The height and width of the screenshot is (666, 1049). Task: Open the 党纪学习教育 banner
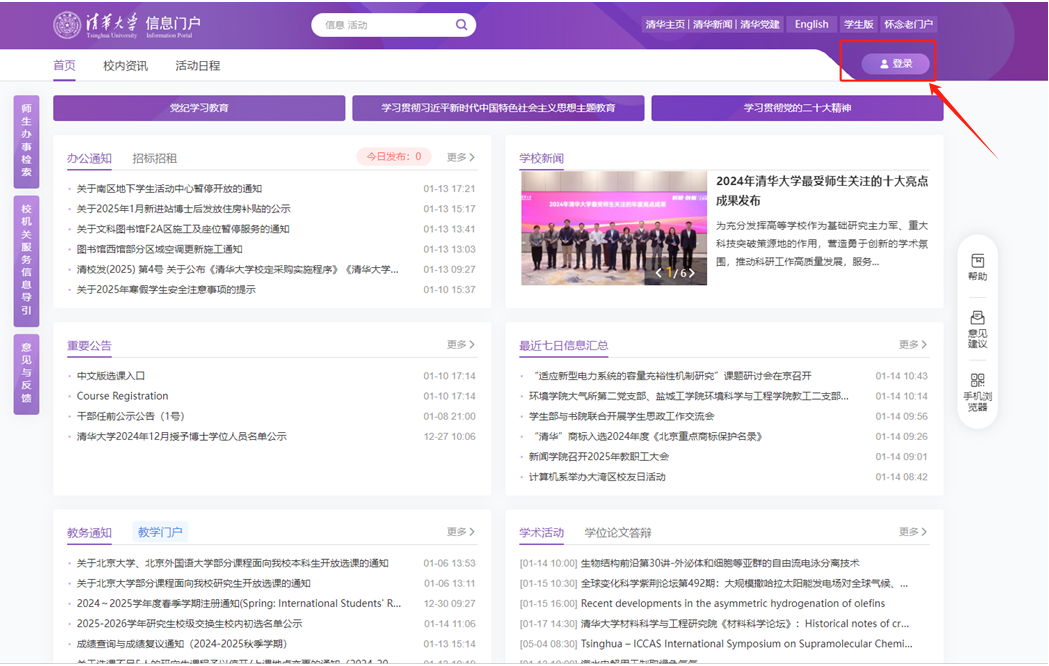[199, 108]
